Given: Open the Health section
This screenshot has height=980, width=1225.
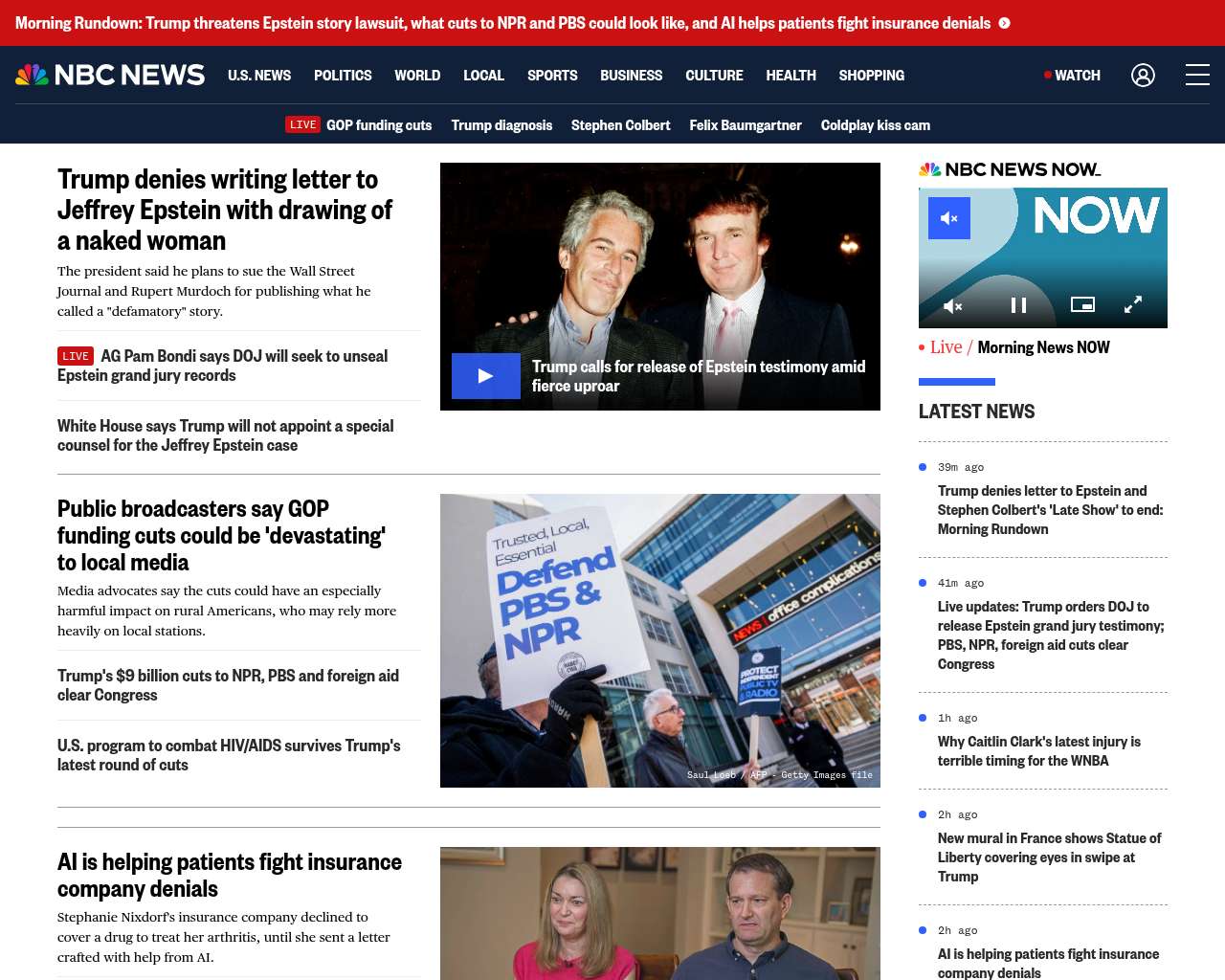Looking at the screenshot, I should coord(791,75).
